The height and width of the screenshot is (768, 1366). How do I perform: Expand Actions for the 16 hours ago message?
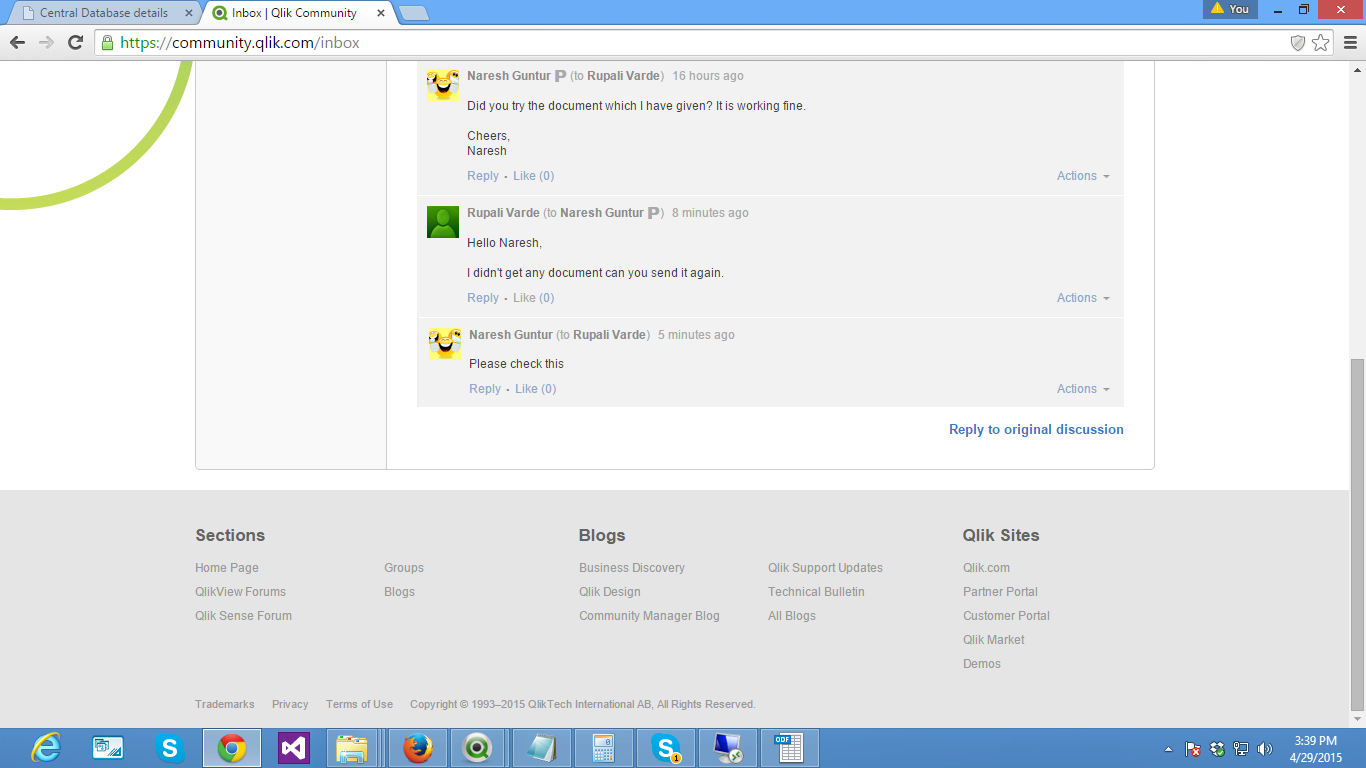point(1083,176)
